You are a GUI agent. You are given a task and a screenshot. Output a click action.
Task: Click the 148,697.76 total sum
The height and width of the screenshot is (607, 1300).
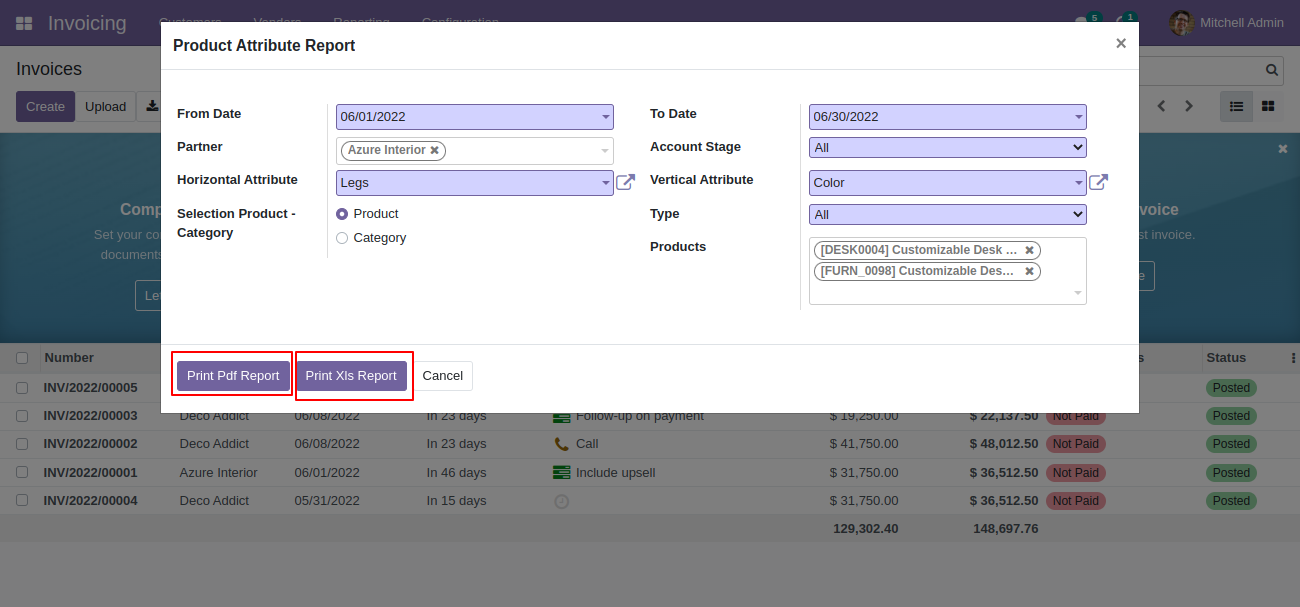click(1006, 528)
